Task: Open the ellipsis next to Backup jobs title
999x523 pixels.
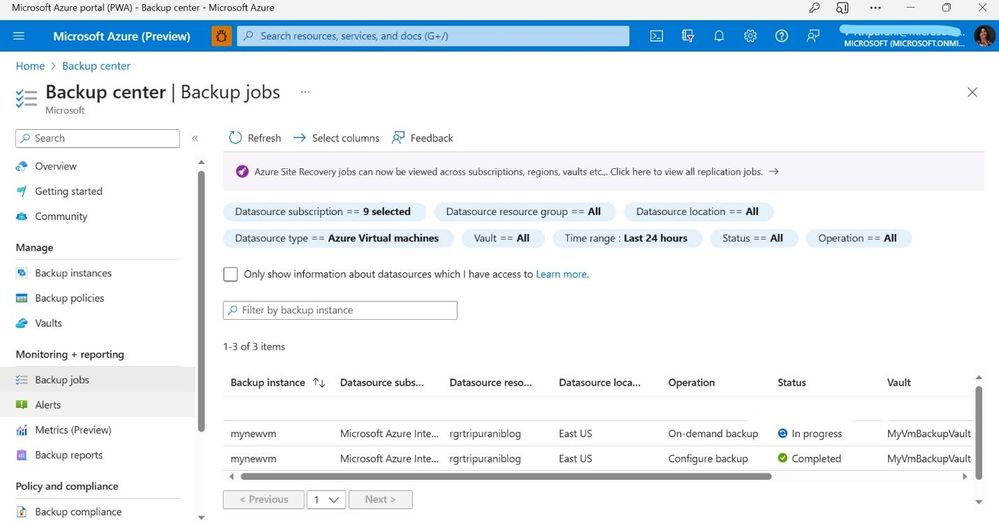Action: [305, 92]
